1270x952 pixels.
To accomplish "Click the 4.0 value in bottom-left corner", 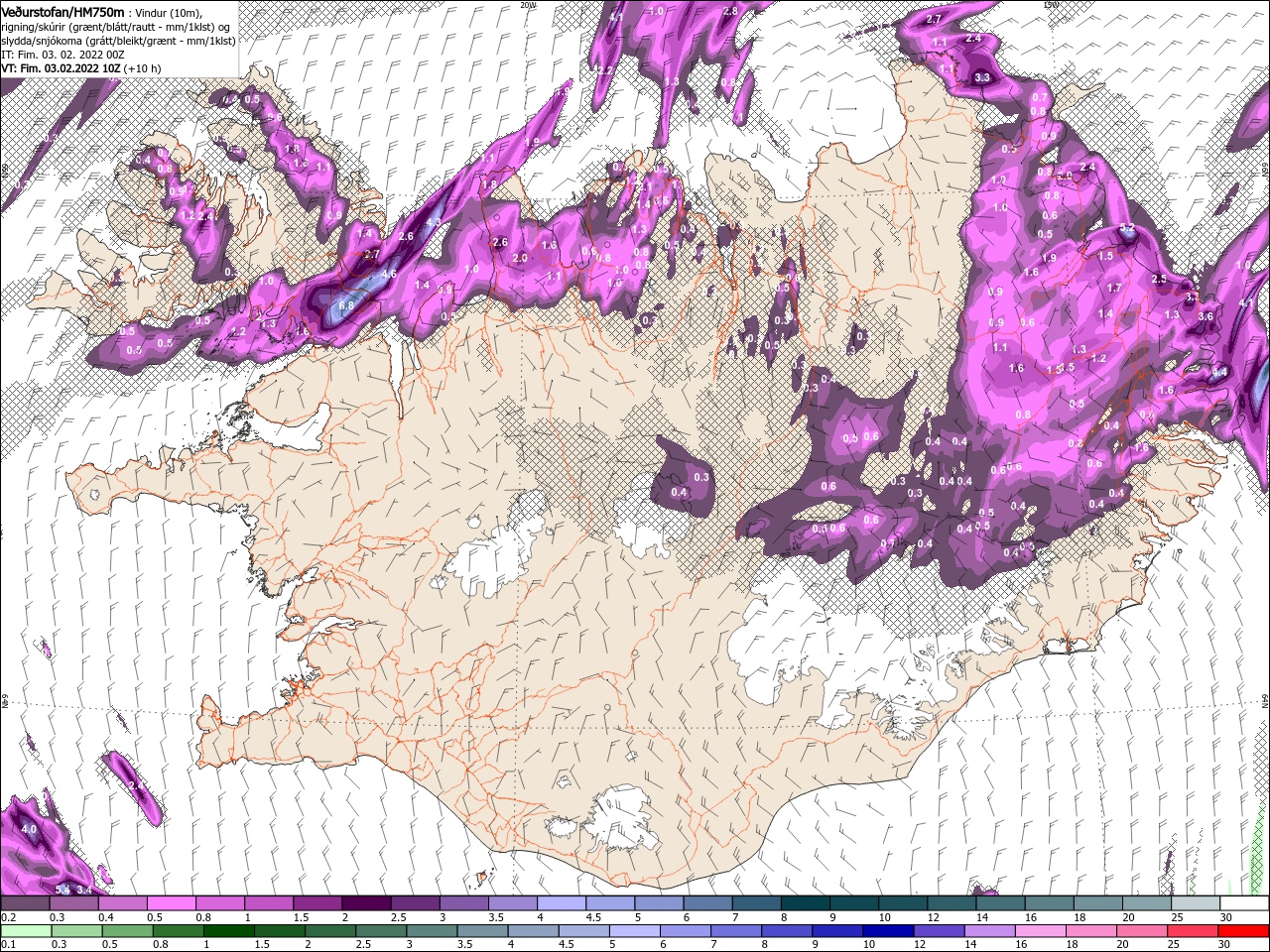I will [x=29, y=829].
